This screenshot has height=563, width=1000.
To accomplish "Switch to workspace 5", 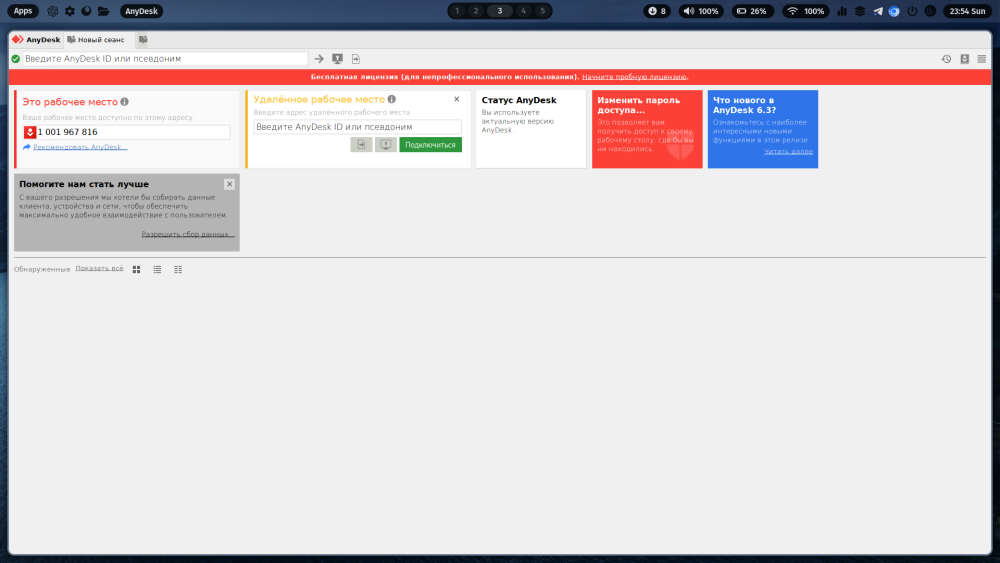I will pos(543,11).
